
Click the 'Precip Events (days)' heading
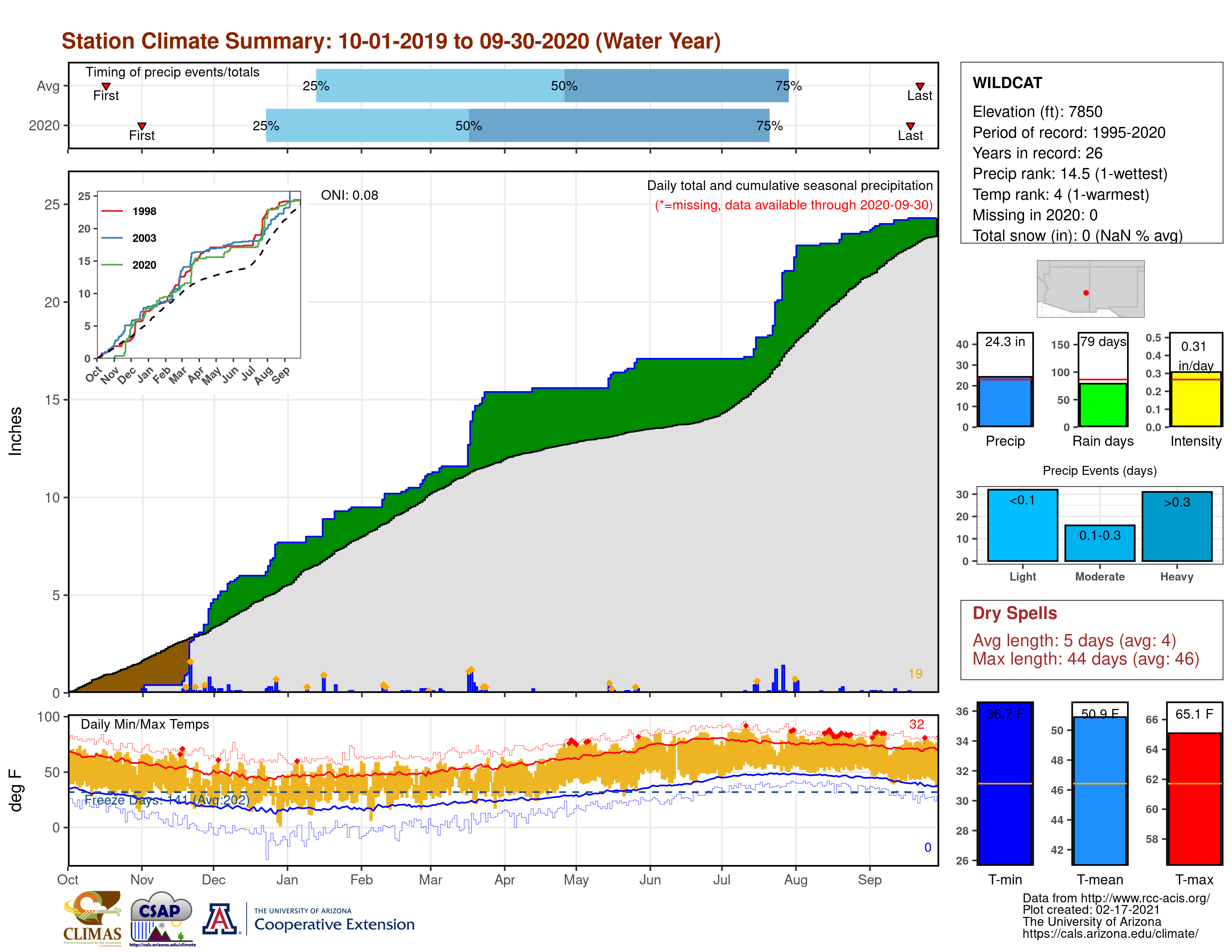click(1099, 470)
